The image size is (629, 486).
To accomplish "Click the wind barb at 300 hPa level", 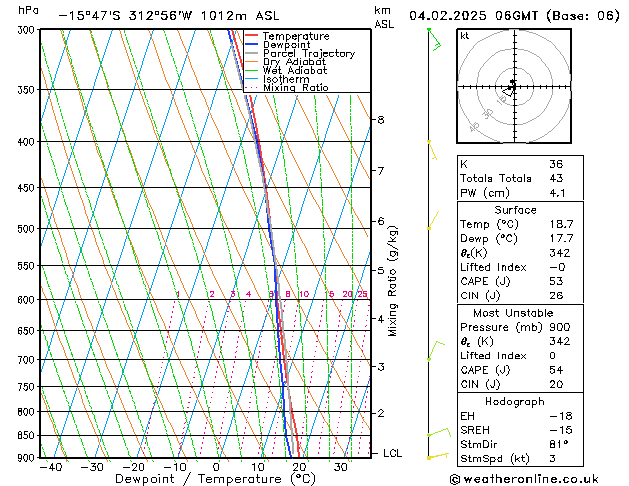I will click(434, 40).
